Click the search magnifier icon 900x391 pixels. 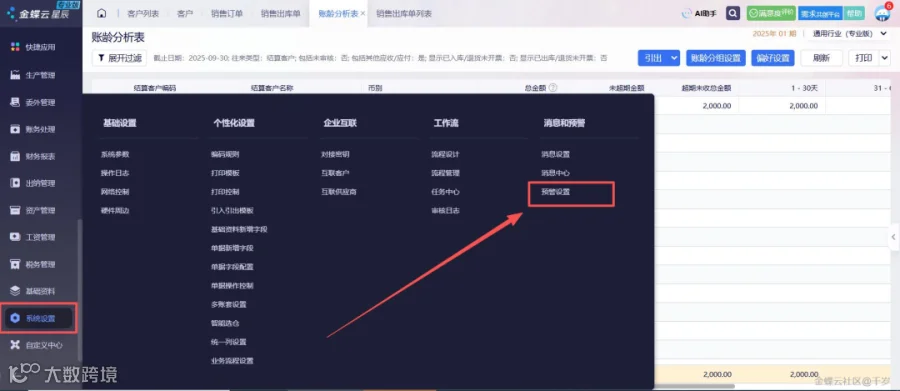pos(732,13)
